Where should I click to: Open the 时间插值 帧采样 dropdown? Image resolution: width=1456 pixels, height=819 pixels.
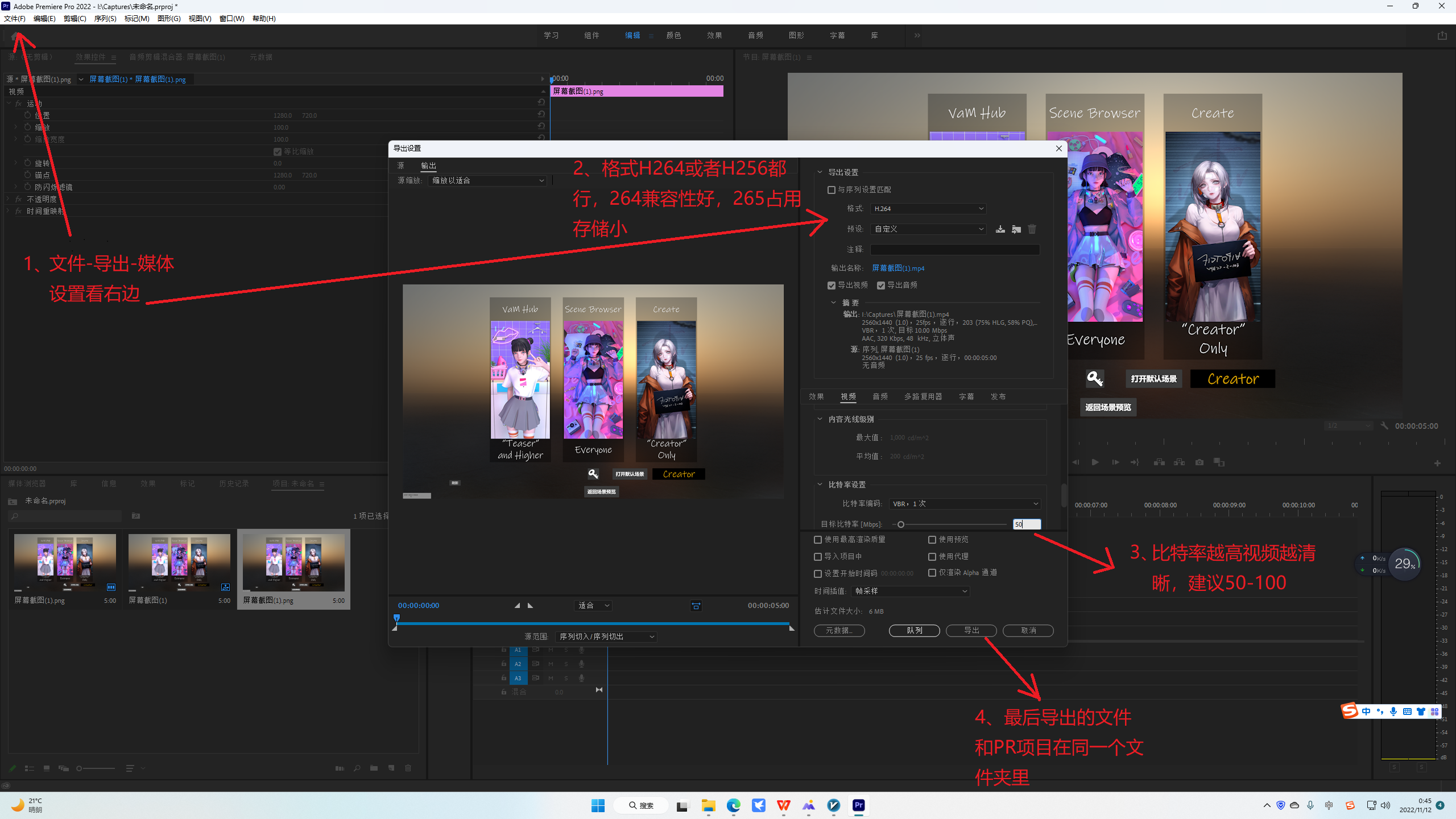click(910, 591)
